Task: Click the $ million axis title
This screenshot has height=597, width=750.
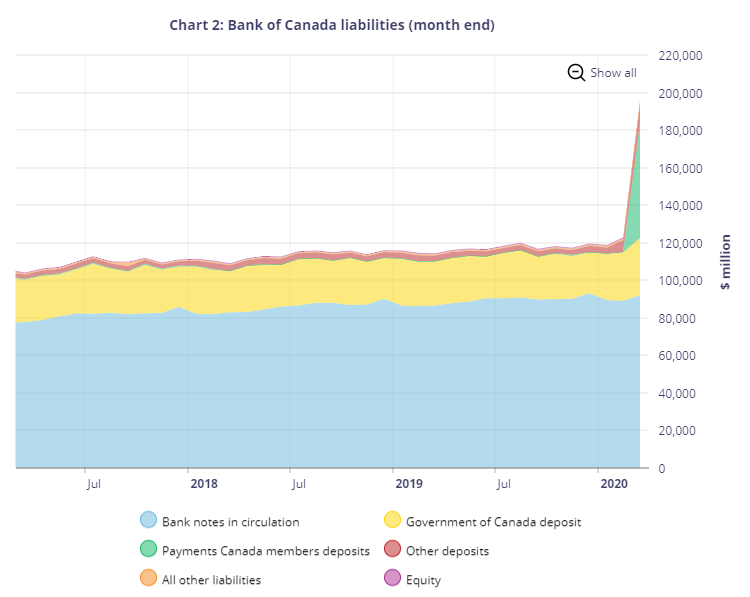Action: (726, 262)
